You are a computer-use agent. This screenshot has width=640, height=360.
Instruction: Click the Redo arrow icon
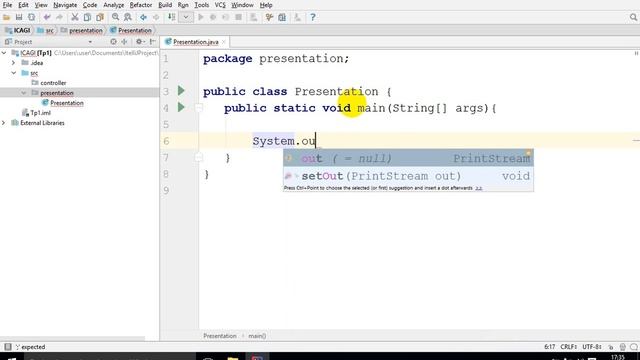[59, 17]
